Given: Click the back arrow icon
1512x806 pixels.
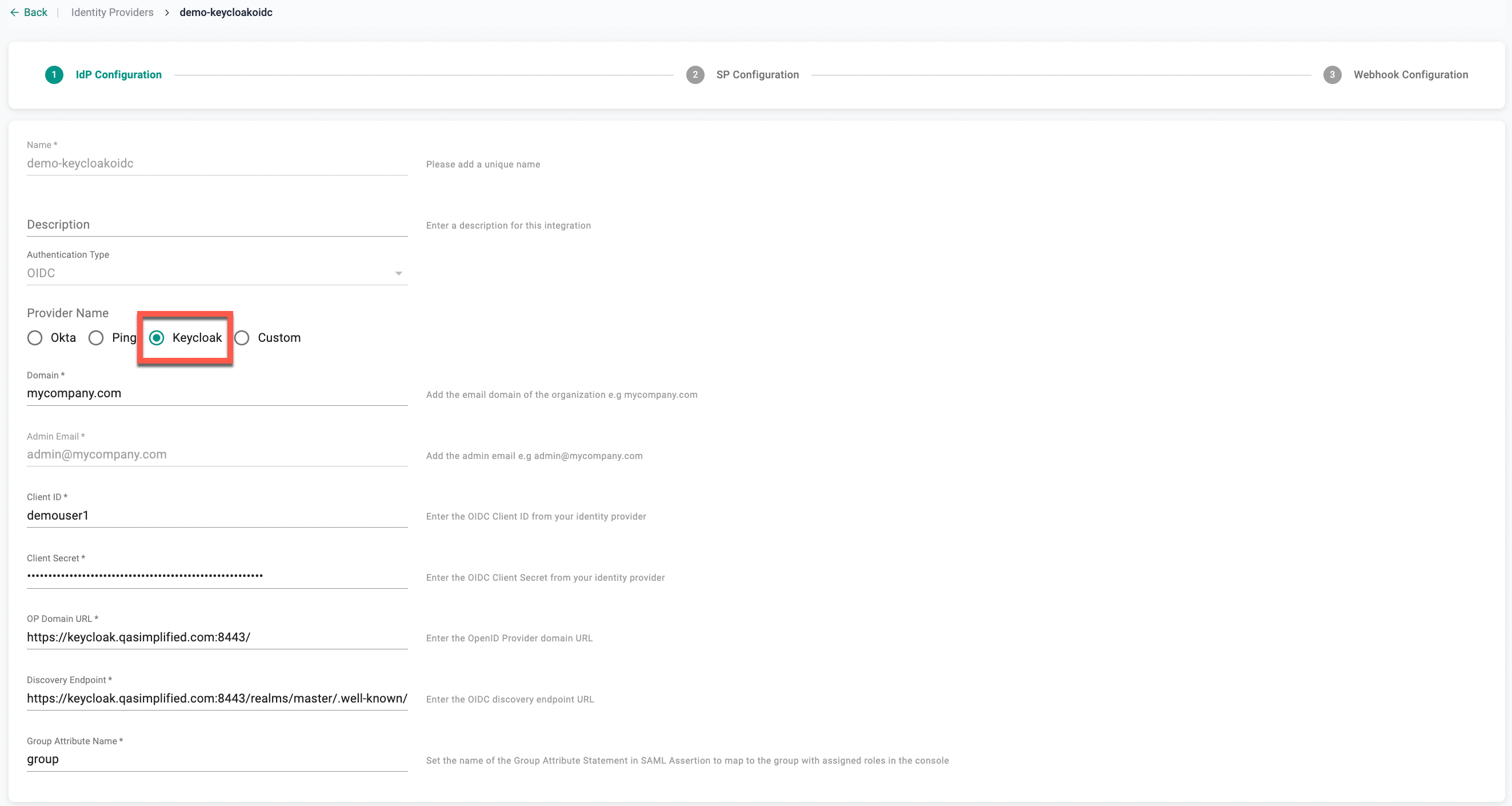Looking at the screenshot, I should pos(14,13).
